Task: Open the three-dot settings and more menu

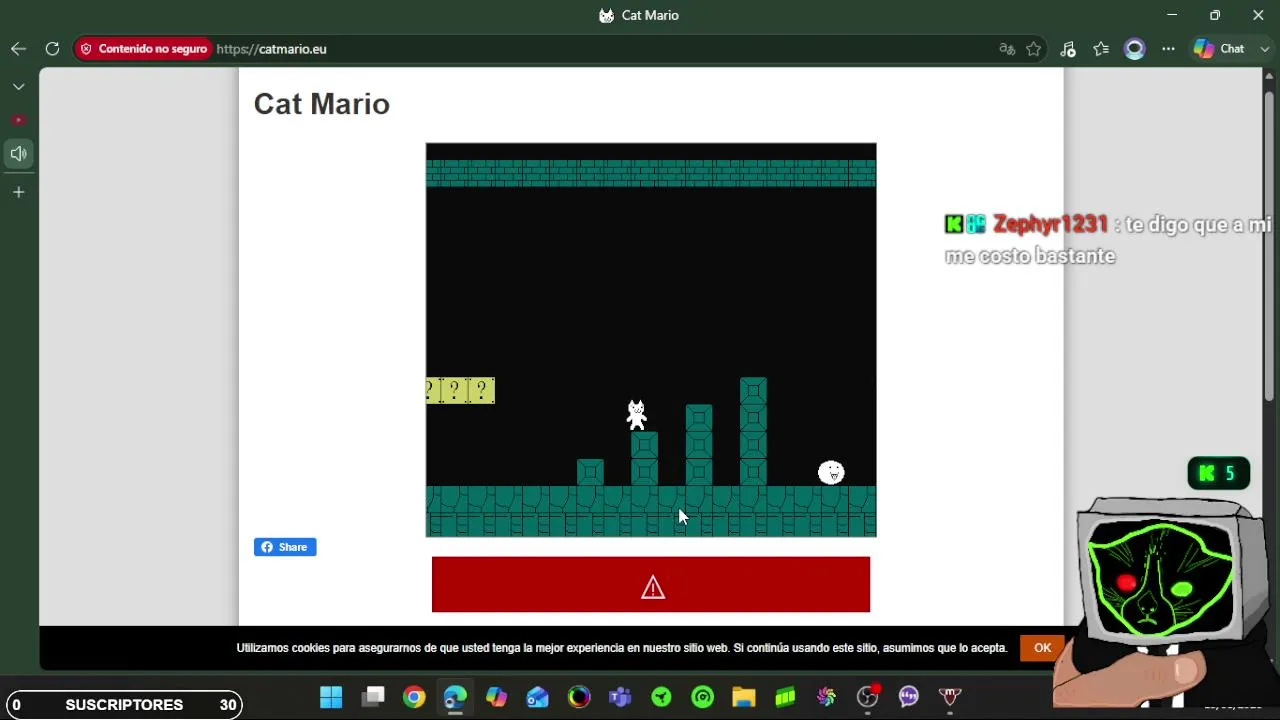Action: 1168,49
